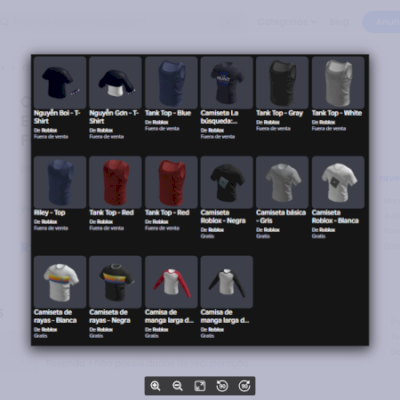Open the Blog link in header
The width and height of the screenshot is (400, 400).
coord(339,22)
